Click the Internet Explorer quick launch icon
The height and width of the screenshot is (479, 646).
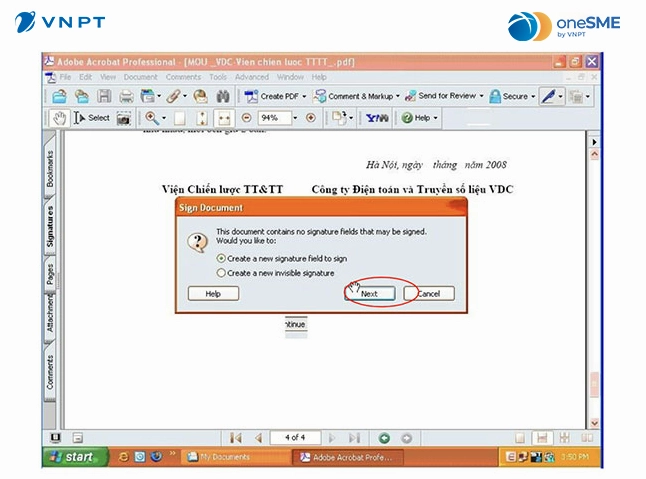(123, 457)
